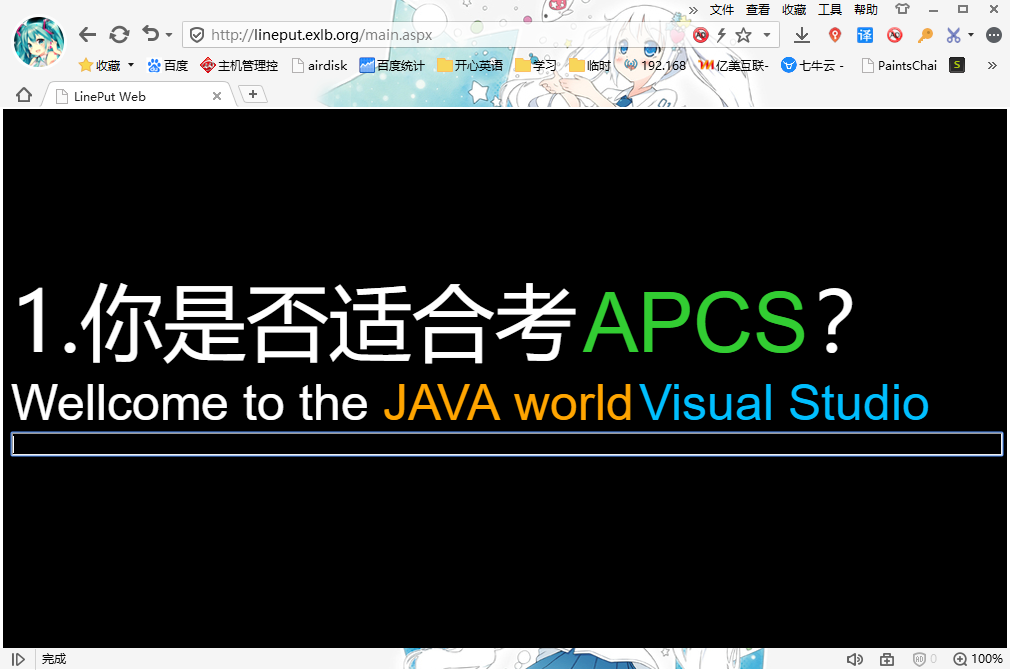Click the blue 译 translate extension
Viewport: 1010px width, 670px height.
pos(864,35)
